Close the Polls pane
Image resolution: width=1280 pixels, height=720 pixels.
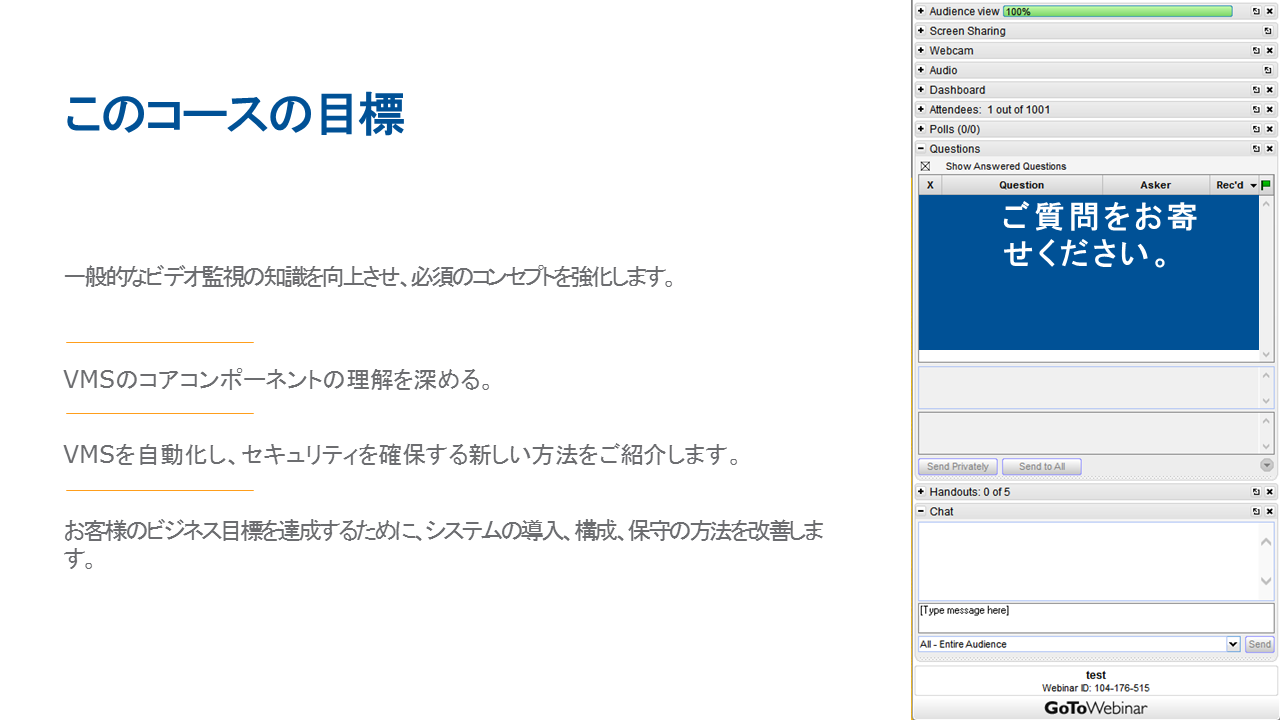(1270, 129)
